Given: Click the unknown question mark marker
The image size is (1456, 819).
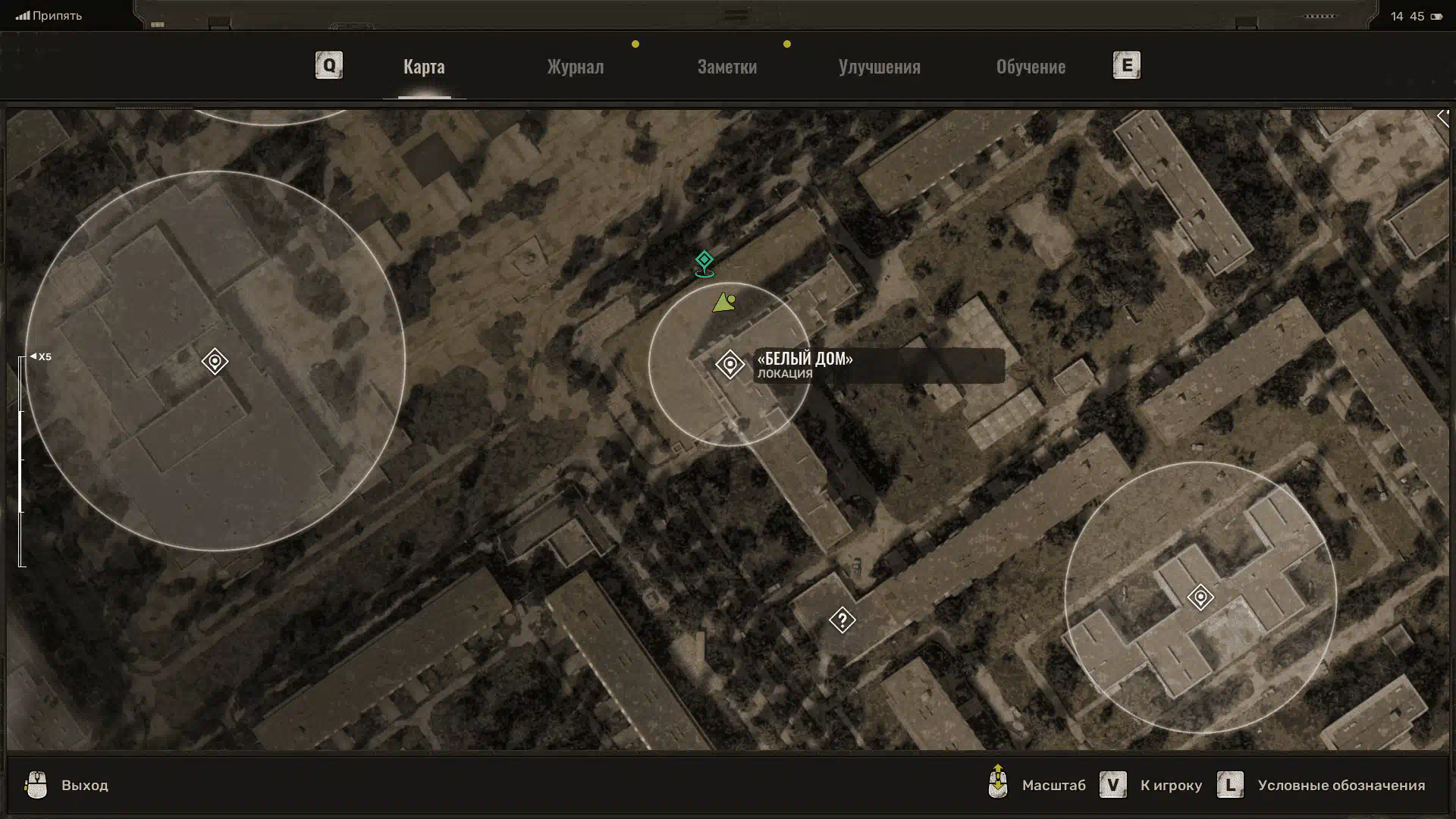Looking at the screenshot, I should click(x=842, y=620).
